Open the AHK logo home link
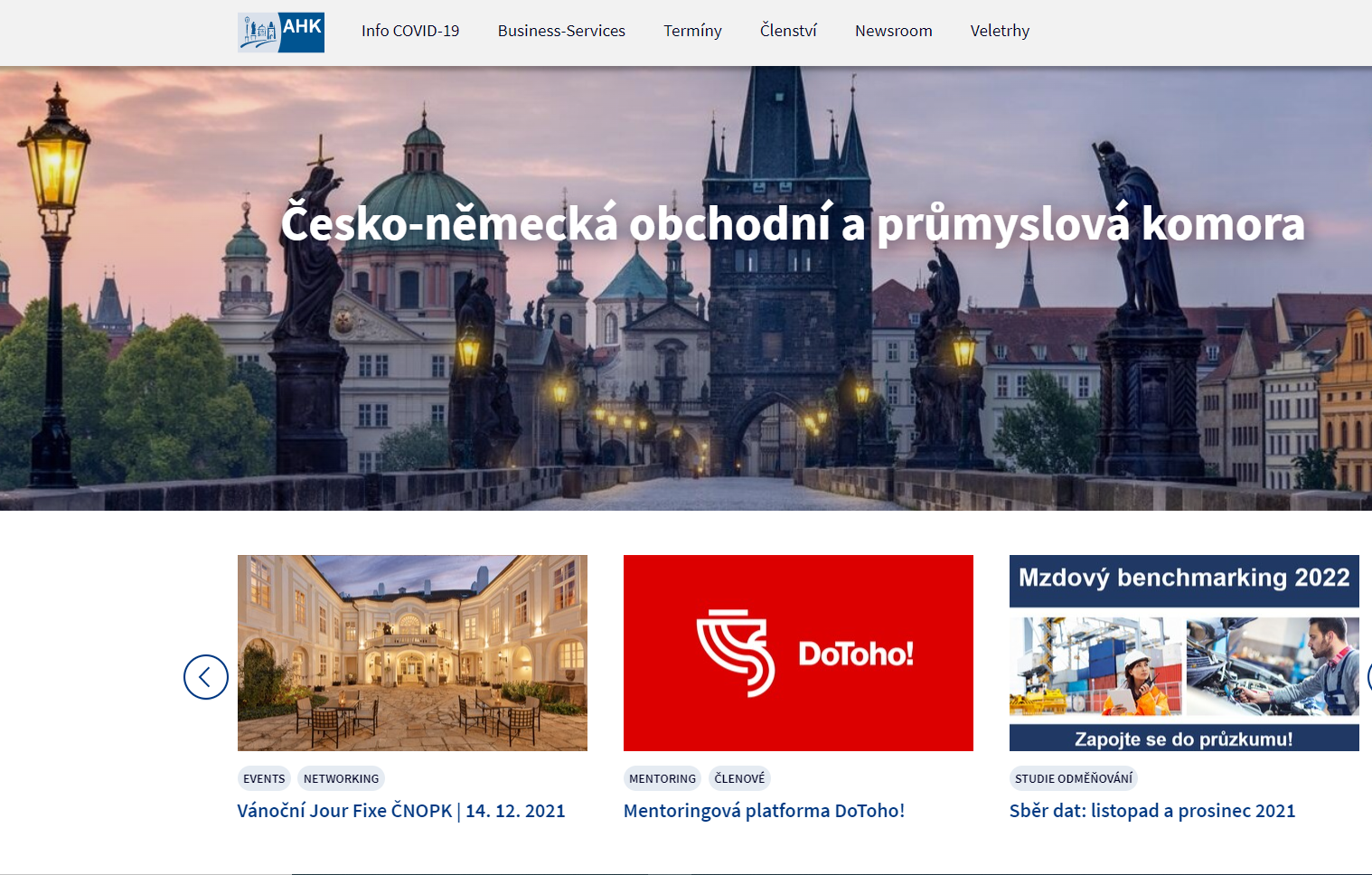Image resolution: width=1372 pixels, height=875 pixels. [x=281, y=32]
